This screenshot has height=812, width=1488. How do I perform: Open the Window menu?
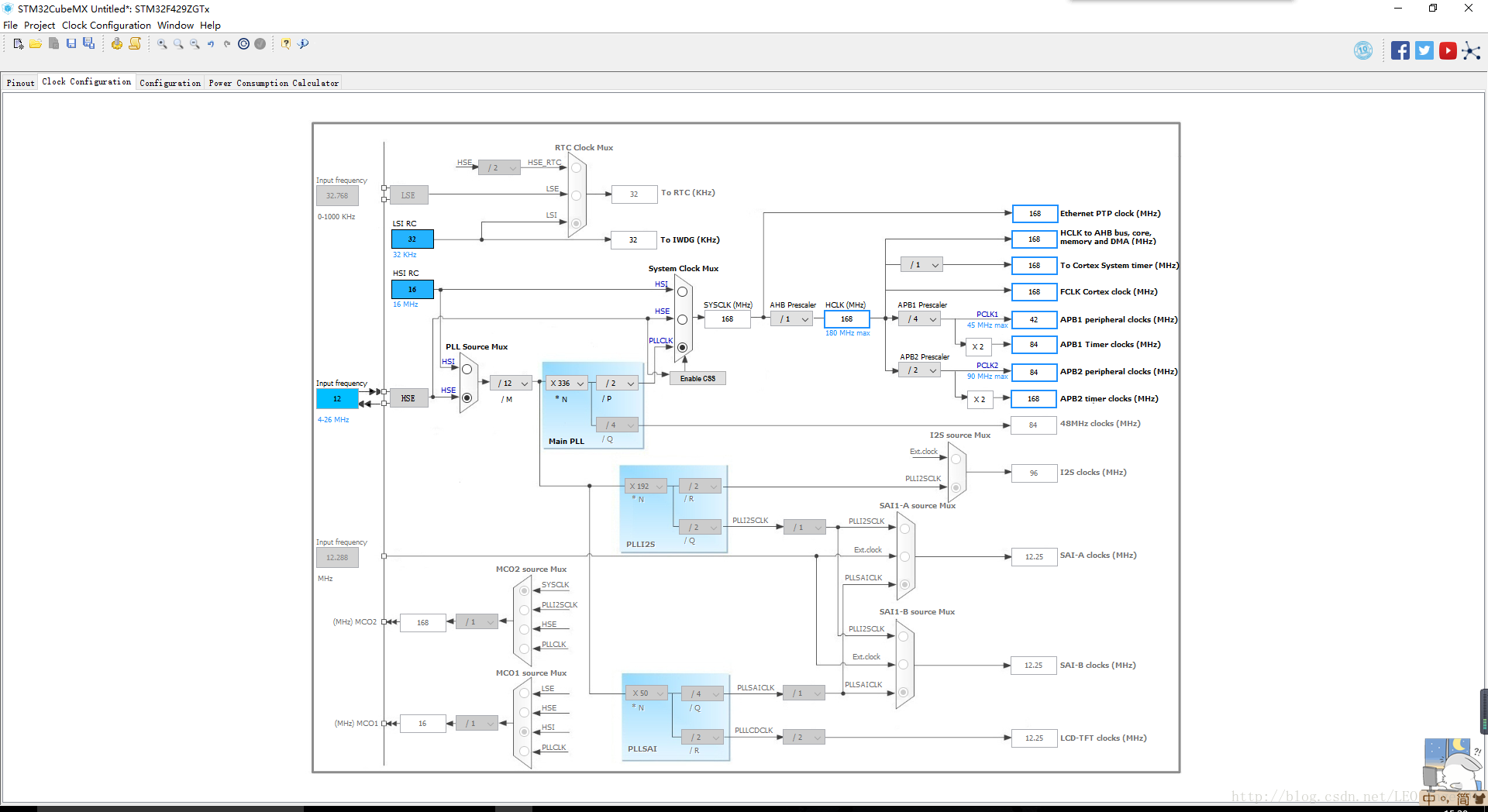175,26
